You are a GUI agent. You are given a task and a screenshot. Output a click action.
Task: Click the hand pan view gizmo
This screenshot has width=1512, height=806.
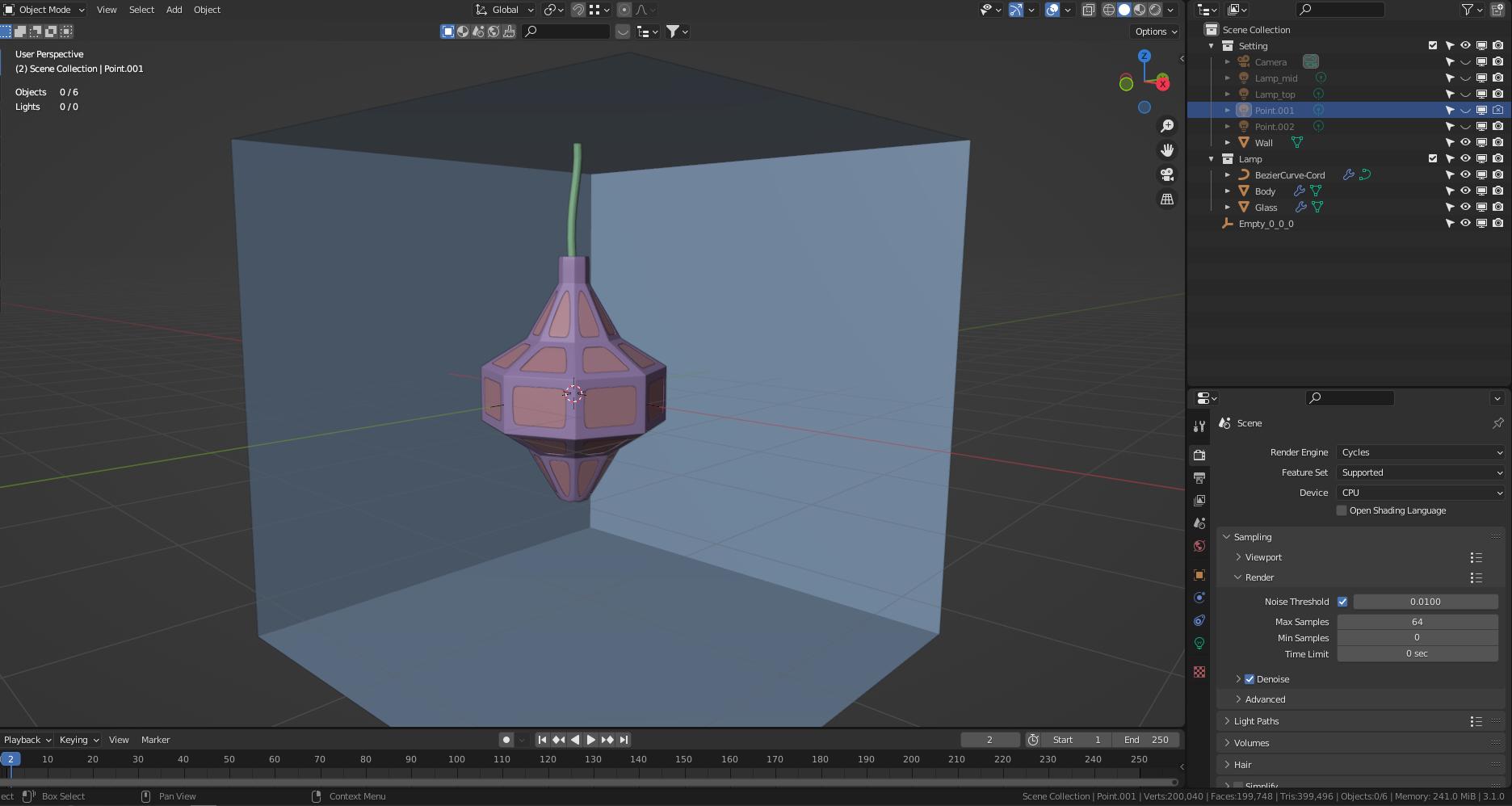coord(1167,150)
